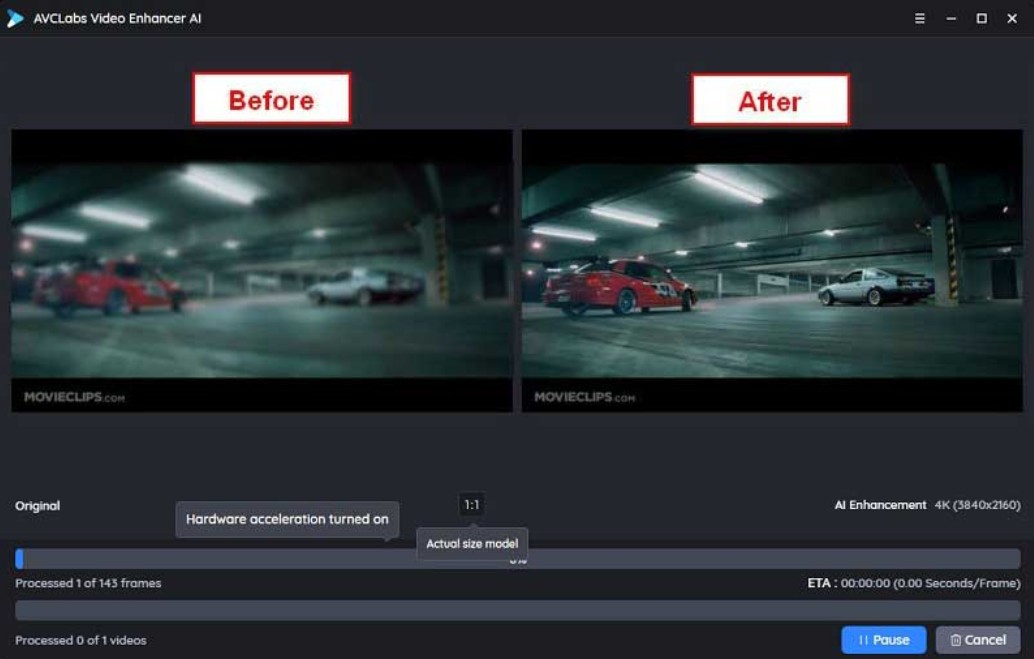Screen dimensions: 1034x659
Task: Click the '4K (3840x2160)' resolution text
Action: click(977, 505)
